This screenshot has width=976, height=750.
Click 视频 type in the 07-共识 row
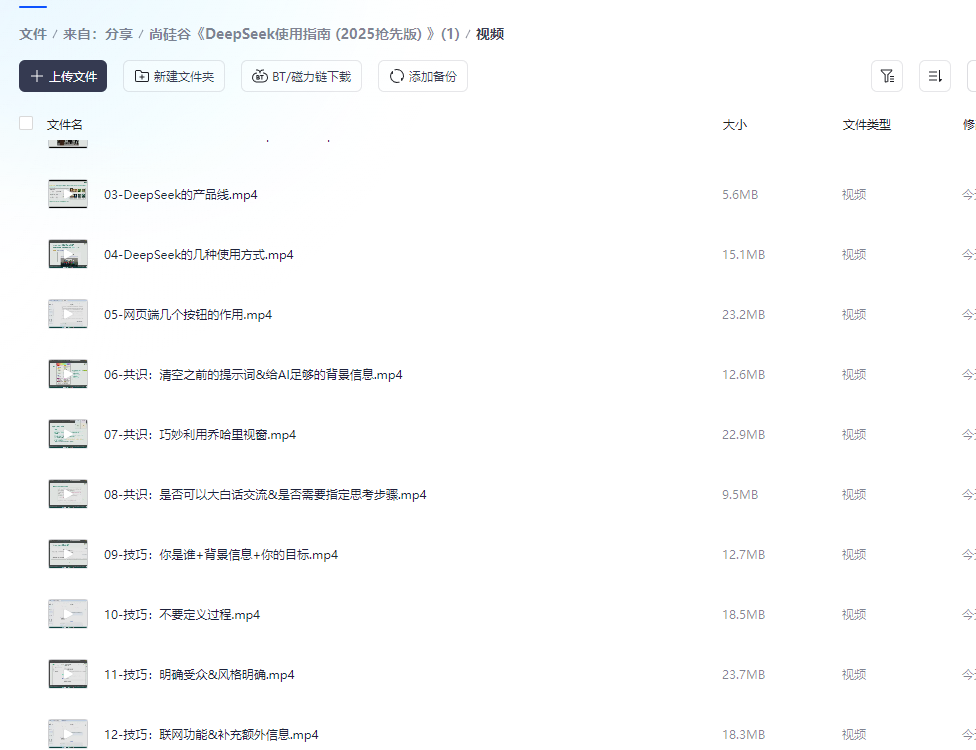click(854, 435)
